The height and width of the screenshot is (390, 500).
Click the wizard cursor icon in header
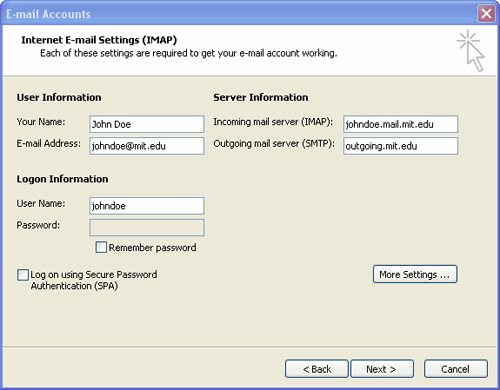point(471,51)
